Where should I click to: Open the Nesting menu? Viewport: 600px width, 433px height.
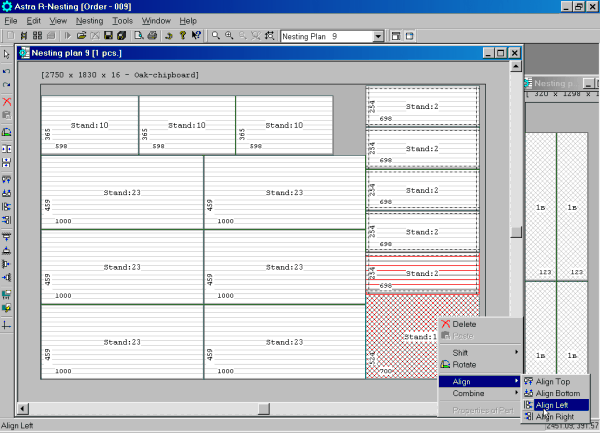pyautogui.click(x=89, y=20)
